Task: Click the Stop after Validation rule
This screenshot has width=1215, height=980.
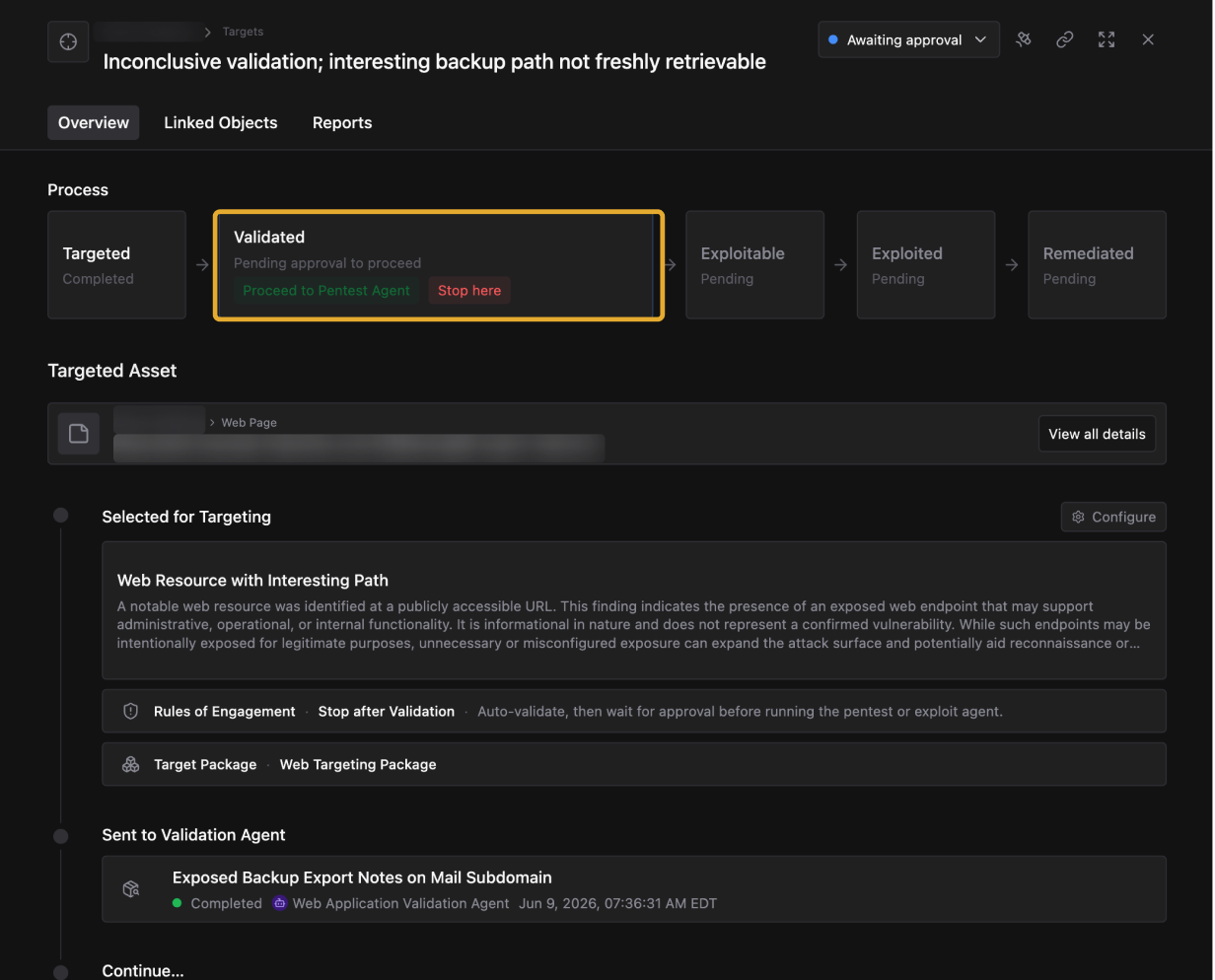Action: click(387, 711)
